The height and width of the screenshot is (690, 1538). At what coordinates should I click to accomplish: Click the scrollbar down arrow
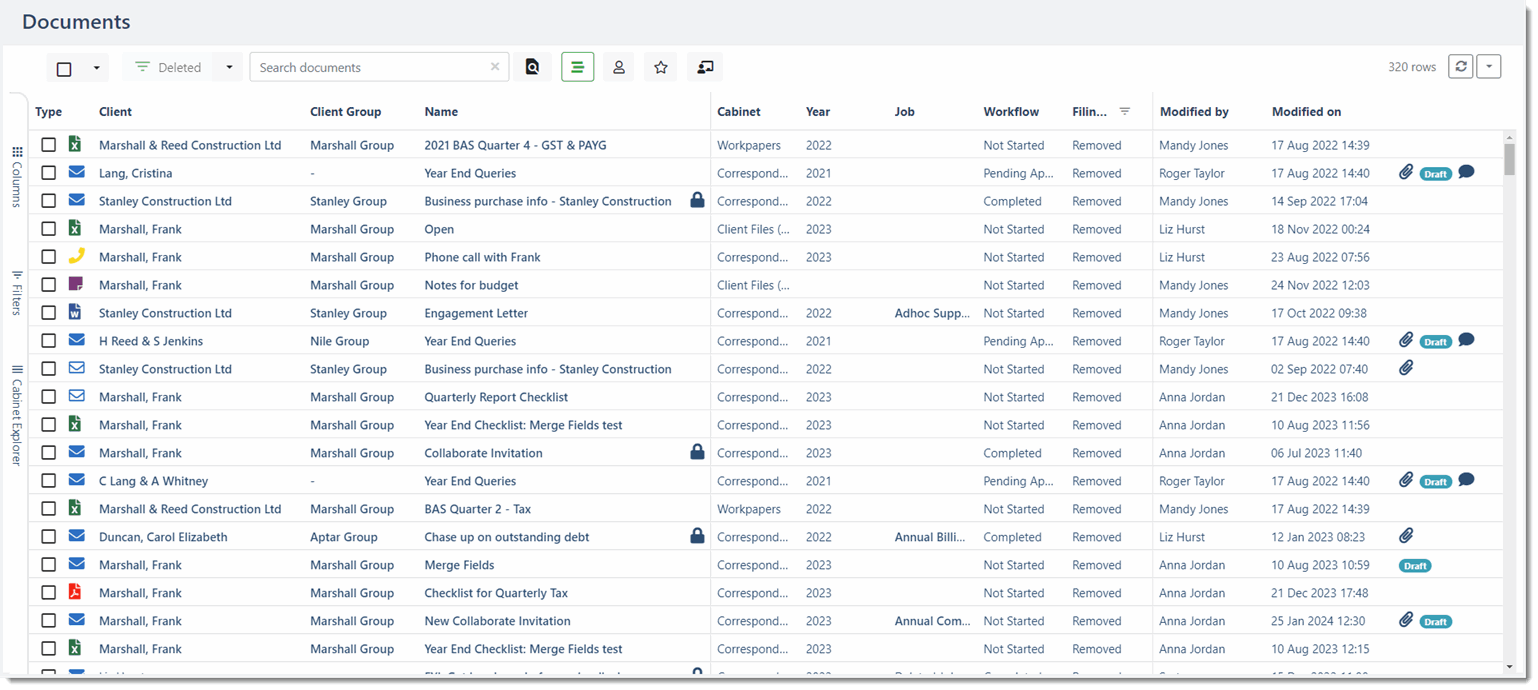point(1509,666)
